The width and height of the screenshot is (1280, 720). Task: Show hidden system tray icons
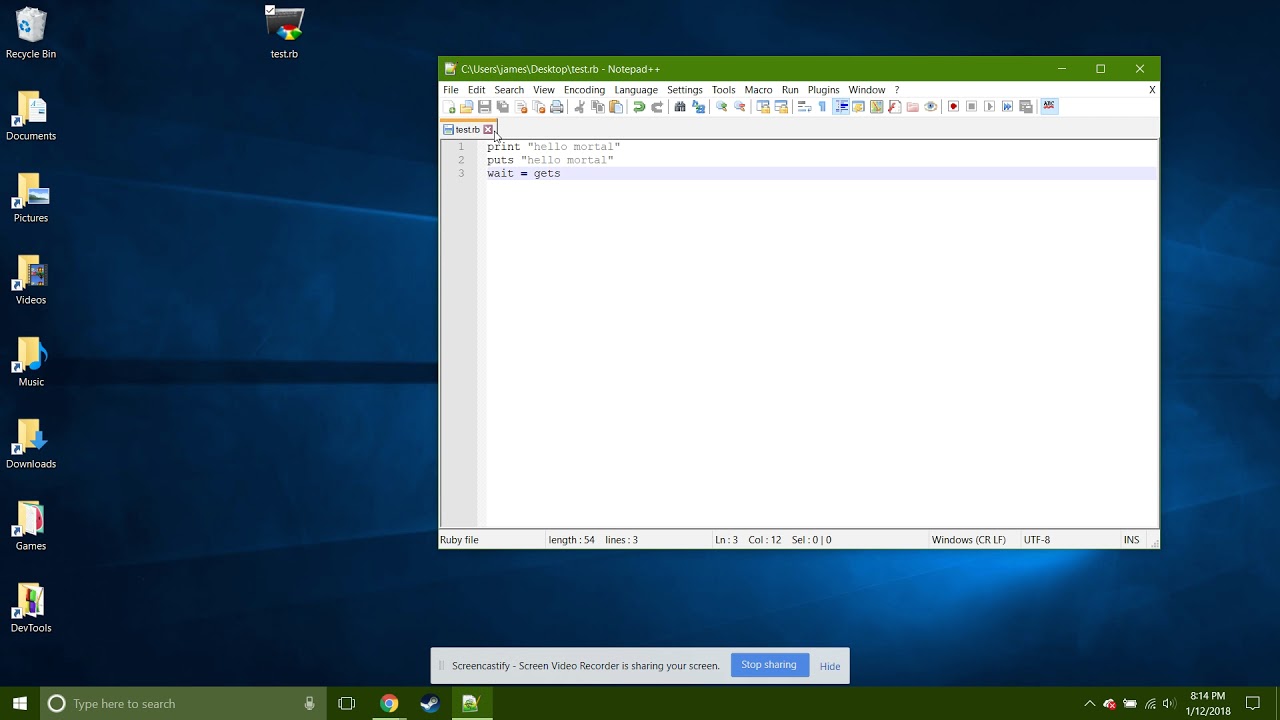1090,704
